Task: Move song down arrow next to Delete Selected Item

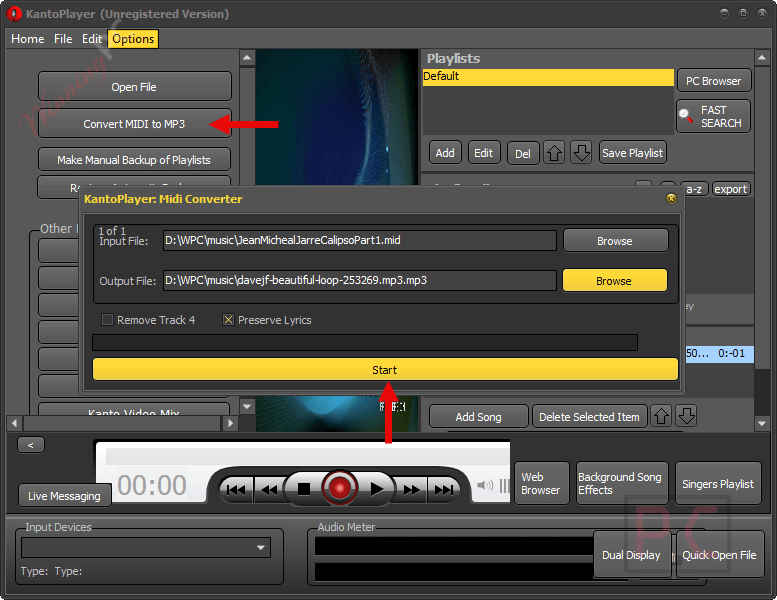Action: coord(687,416)
